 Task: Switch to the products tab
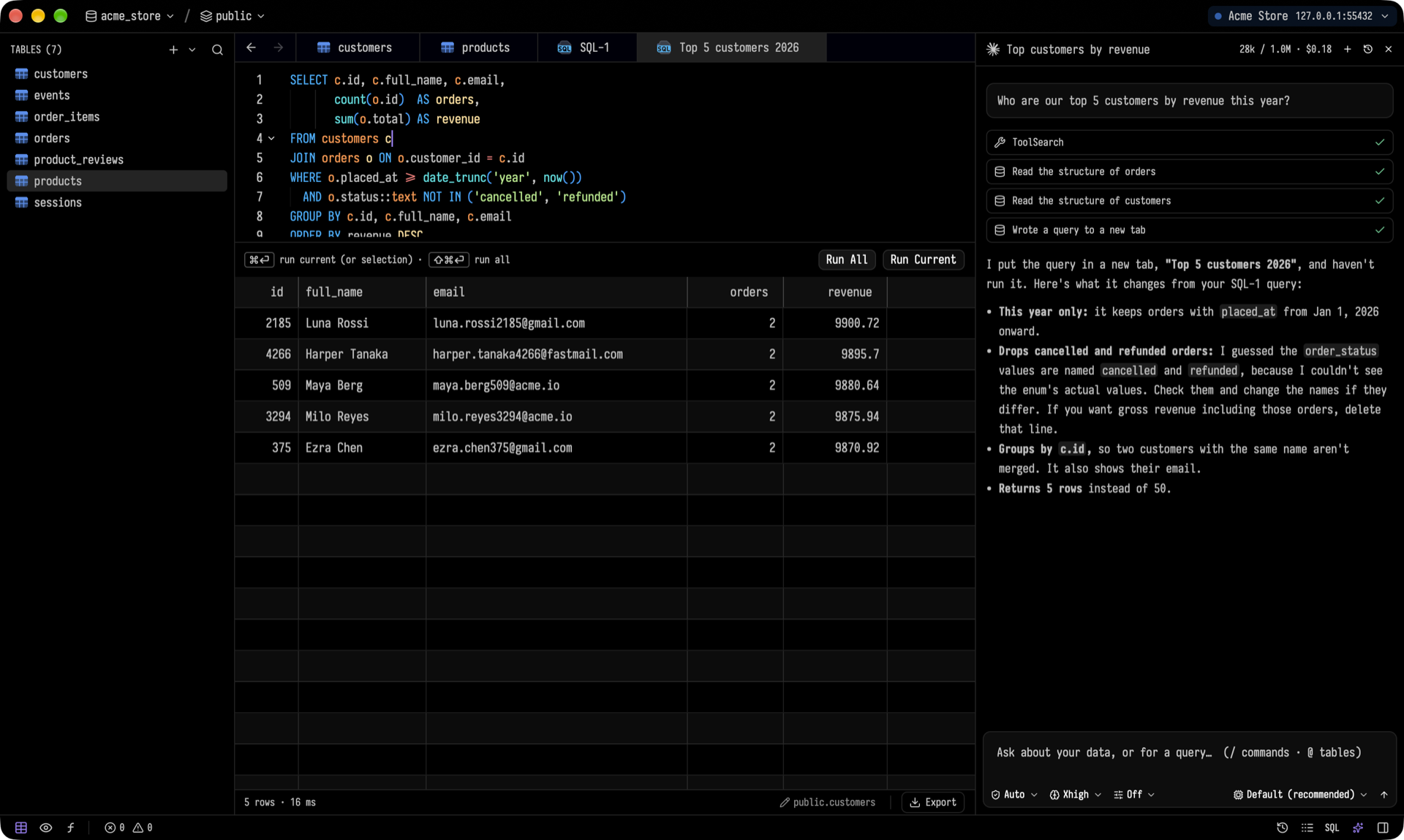tap(479, 48)
